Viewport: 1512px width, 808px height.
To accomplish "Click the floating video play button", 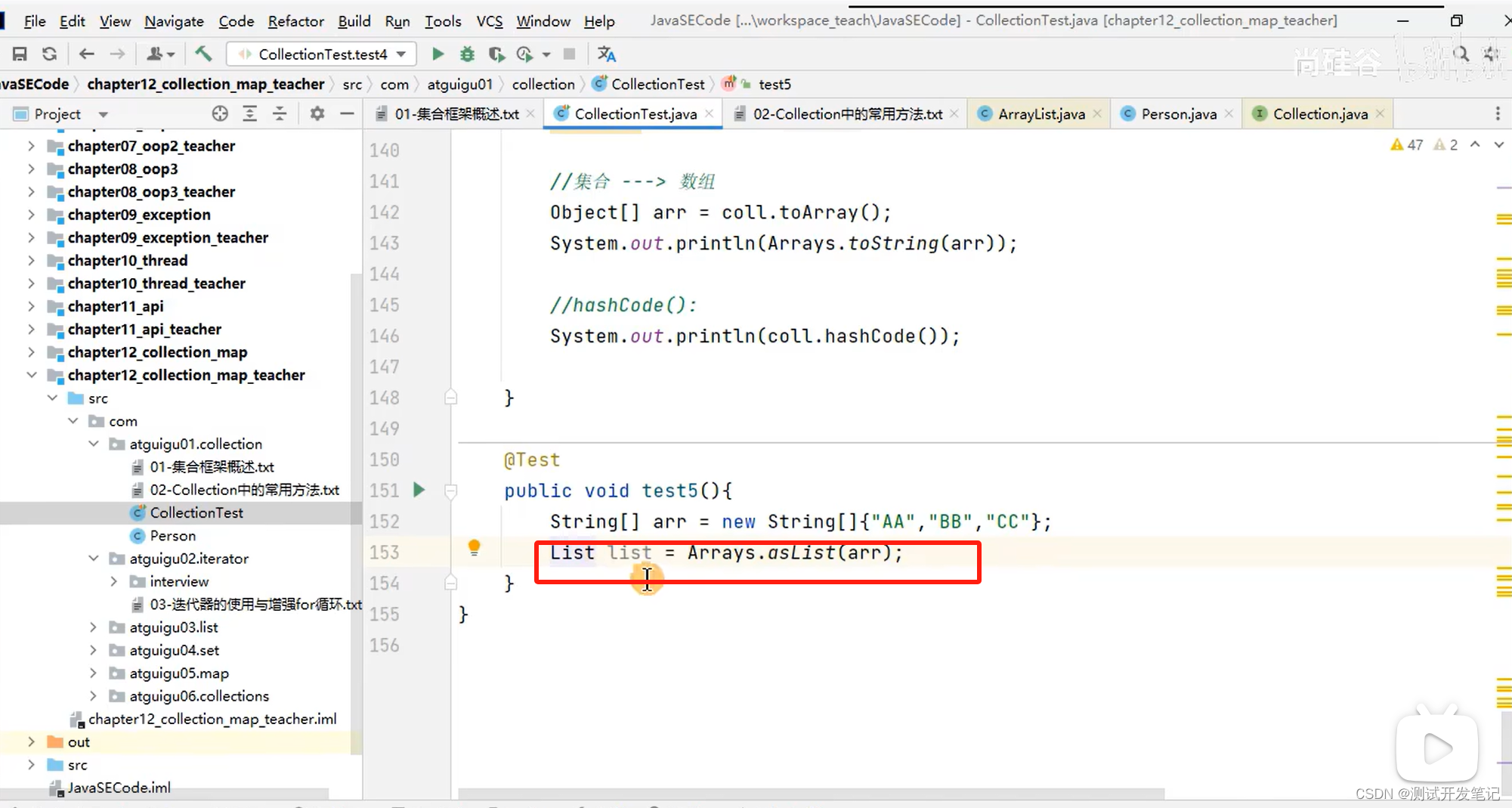I will click(1436, 748).
